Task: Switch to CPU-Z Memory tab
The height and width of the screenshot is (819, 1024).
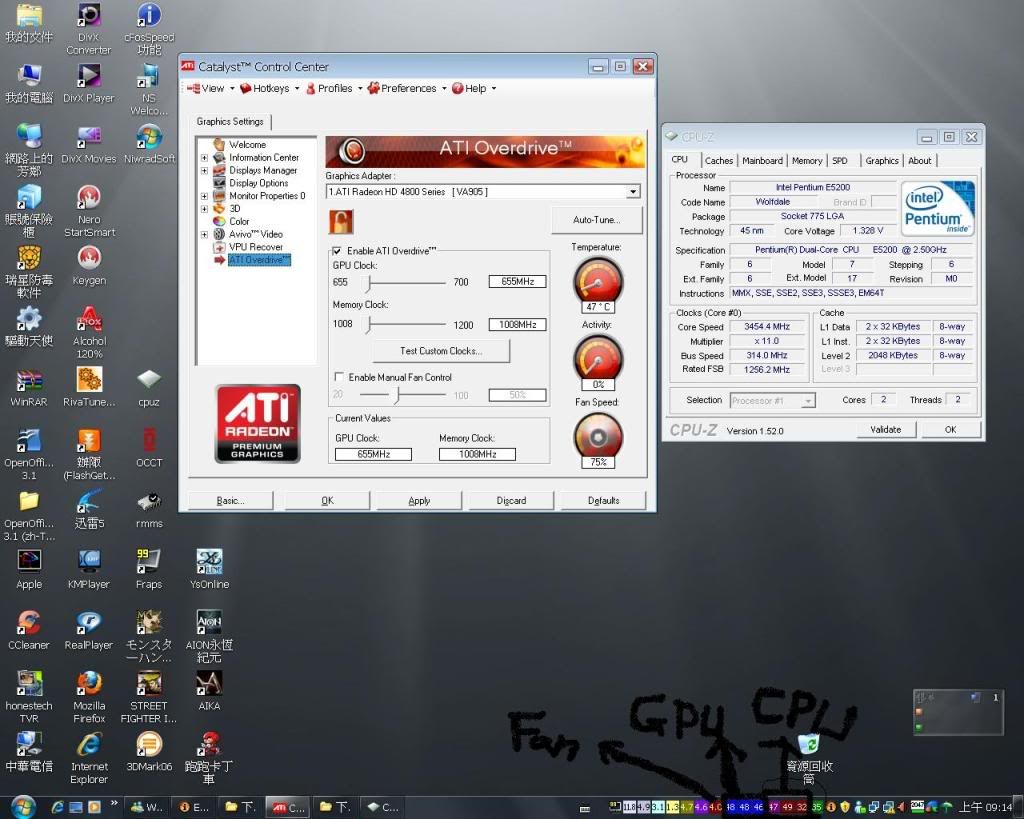Action: pos(807,161)
